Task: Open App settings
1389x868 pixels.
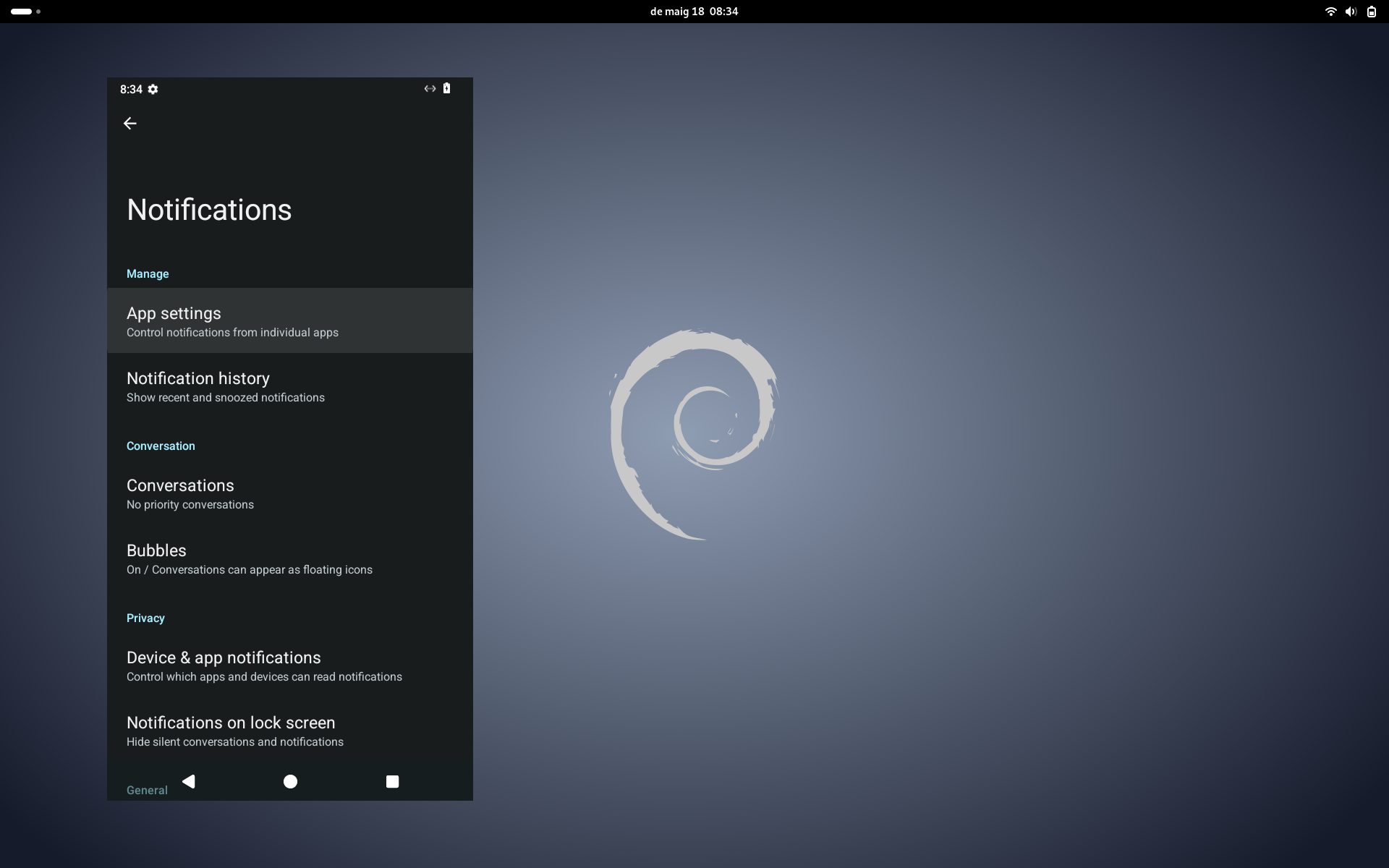Action: 290,320
